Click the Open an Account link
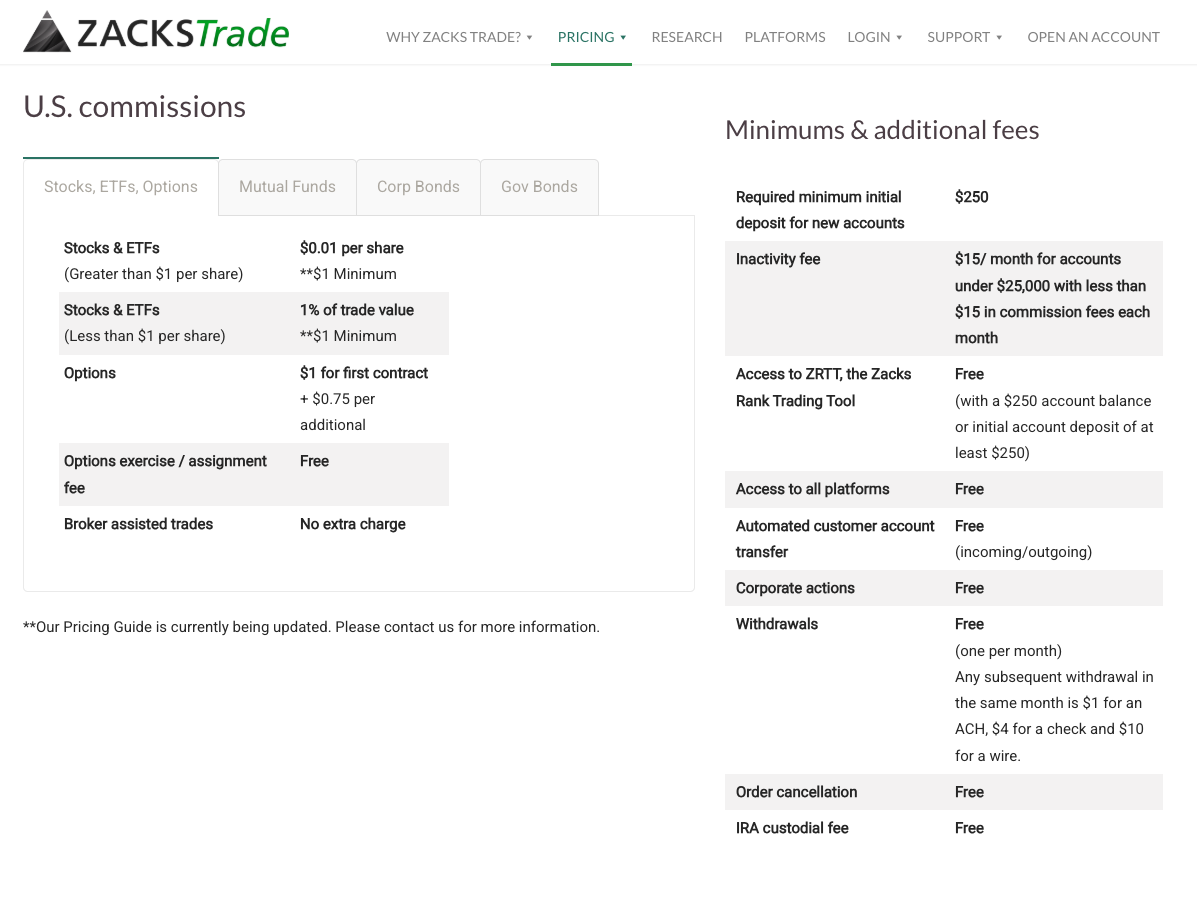The width and height of the screenshot is (1197, 908). (1093, 37)
